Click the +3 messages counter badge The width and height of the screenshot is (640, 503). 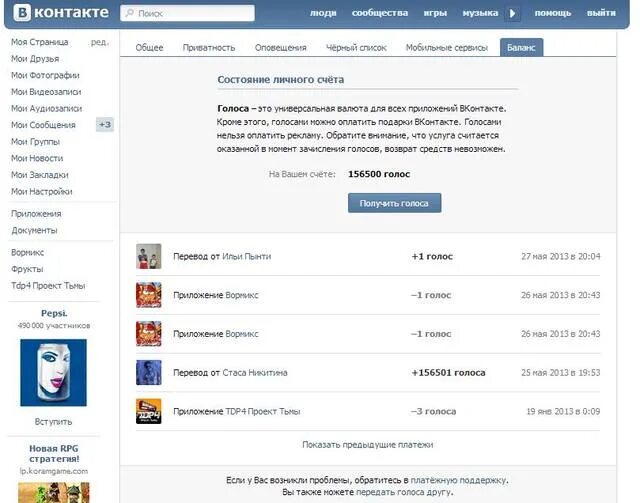click(x=105, y=125)
